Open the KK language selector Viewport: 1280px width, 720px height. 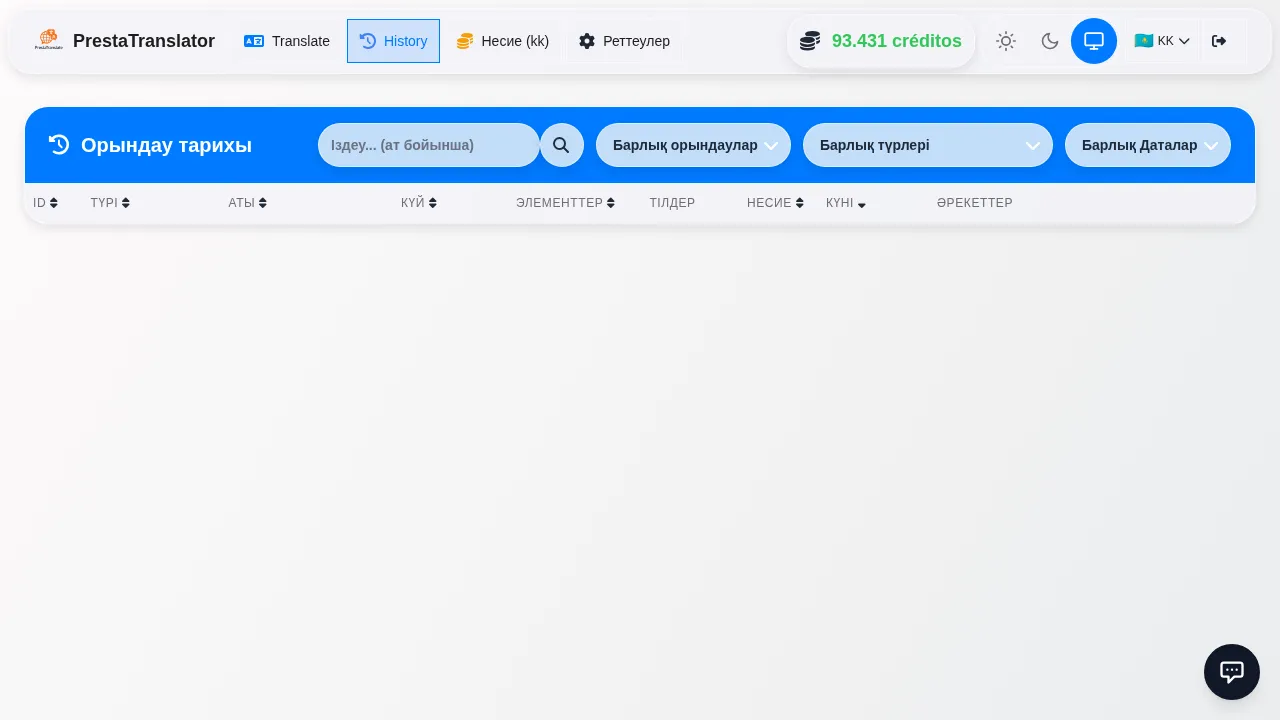point(1161,41)
